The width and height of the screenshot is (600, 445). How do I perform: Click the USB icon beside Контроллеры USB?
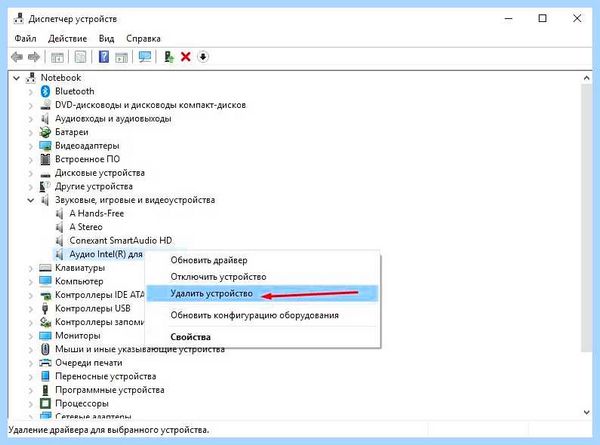[x=45, y=308]
